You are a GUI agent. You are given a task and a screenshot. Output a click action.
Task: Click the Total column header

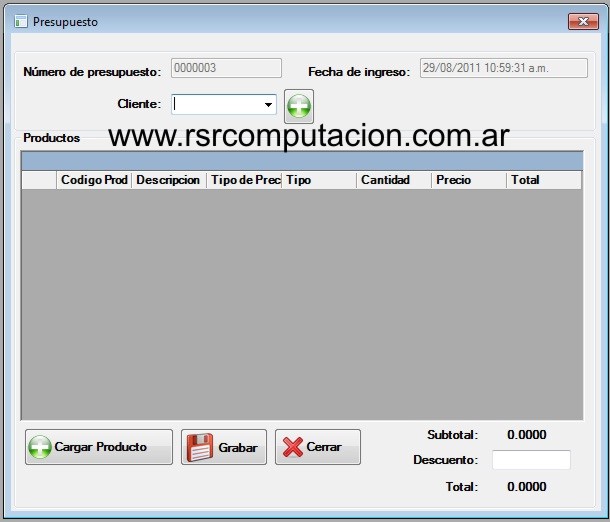click(544, 180)
